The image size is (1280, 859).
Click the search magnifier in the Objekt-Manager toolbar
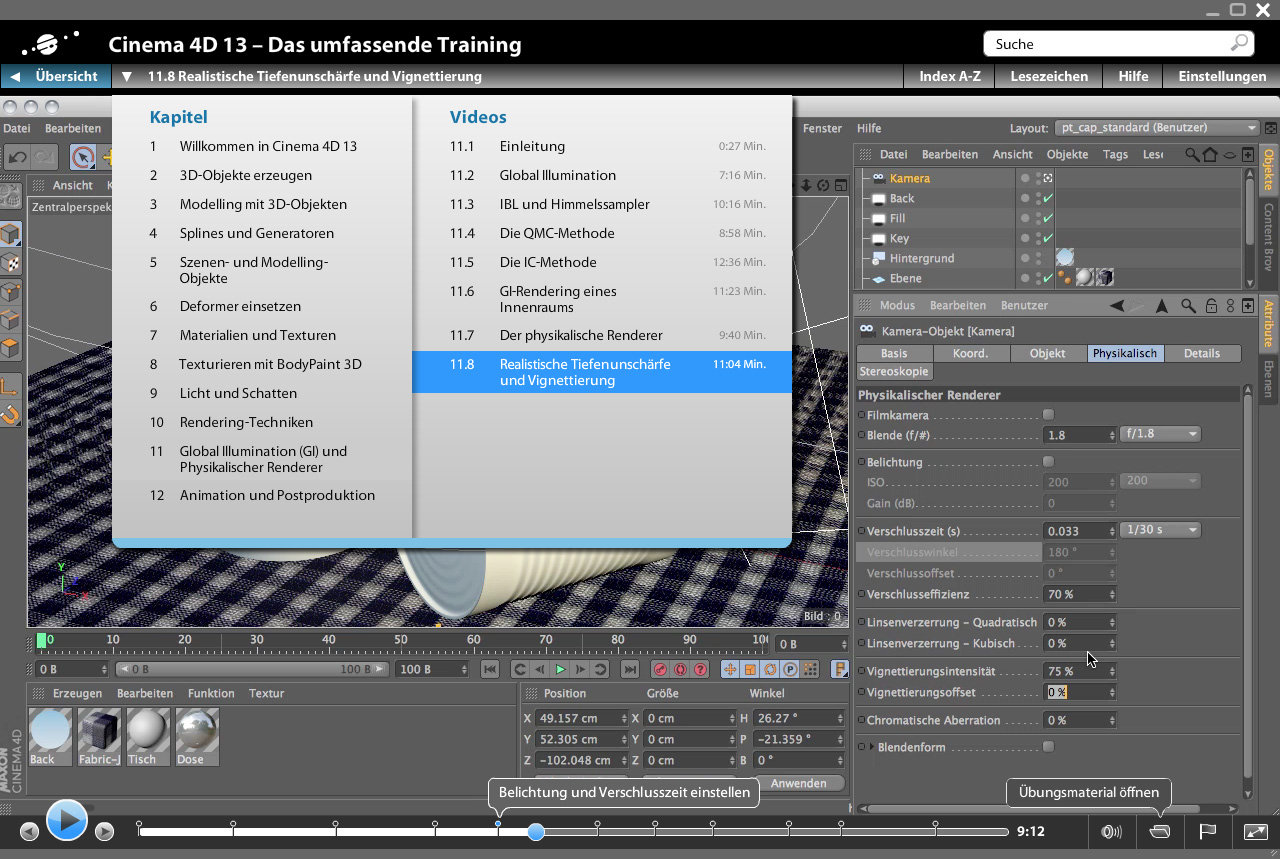(x=1191, y=154)
